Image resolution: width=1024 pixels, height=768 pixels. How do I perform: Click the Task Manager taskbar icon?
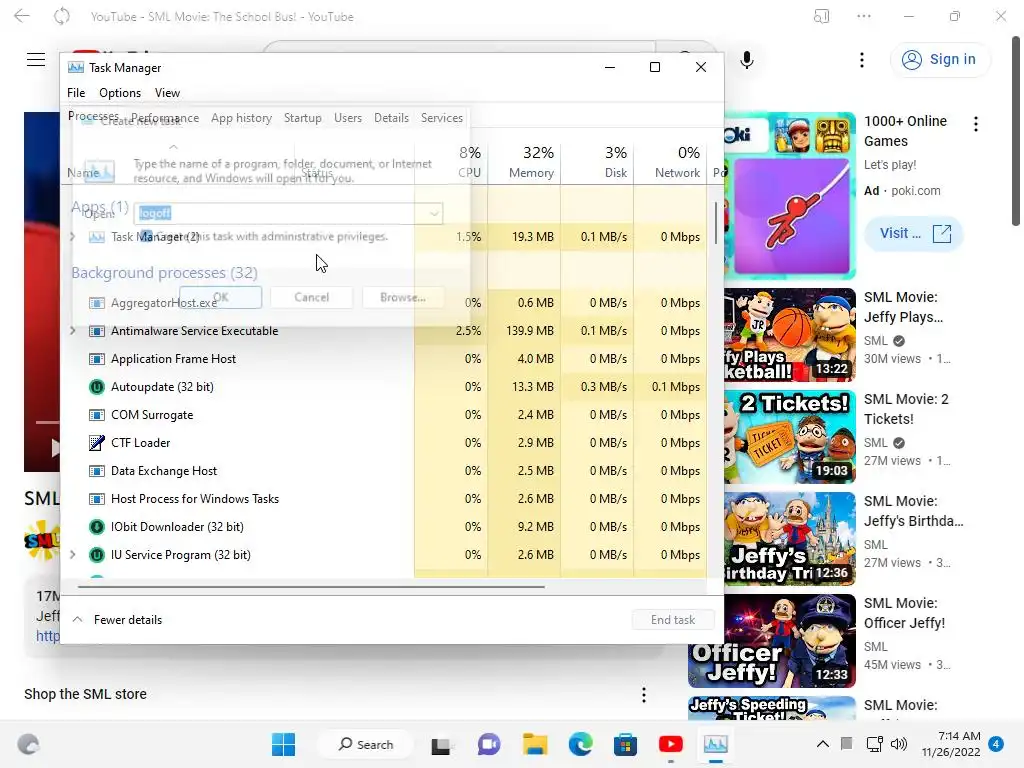pos(716,744)
